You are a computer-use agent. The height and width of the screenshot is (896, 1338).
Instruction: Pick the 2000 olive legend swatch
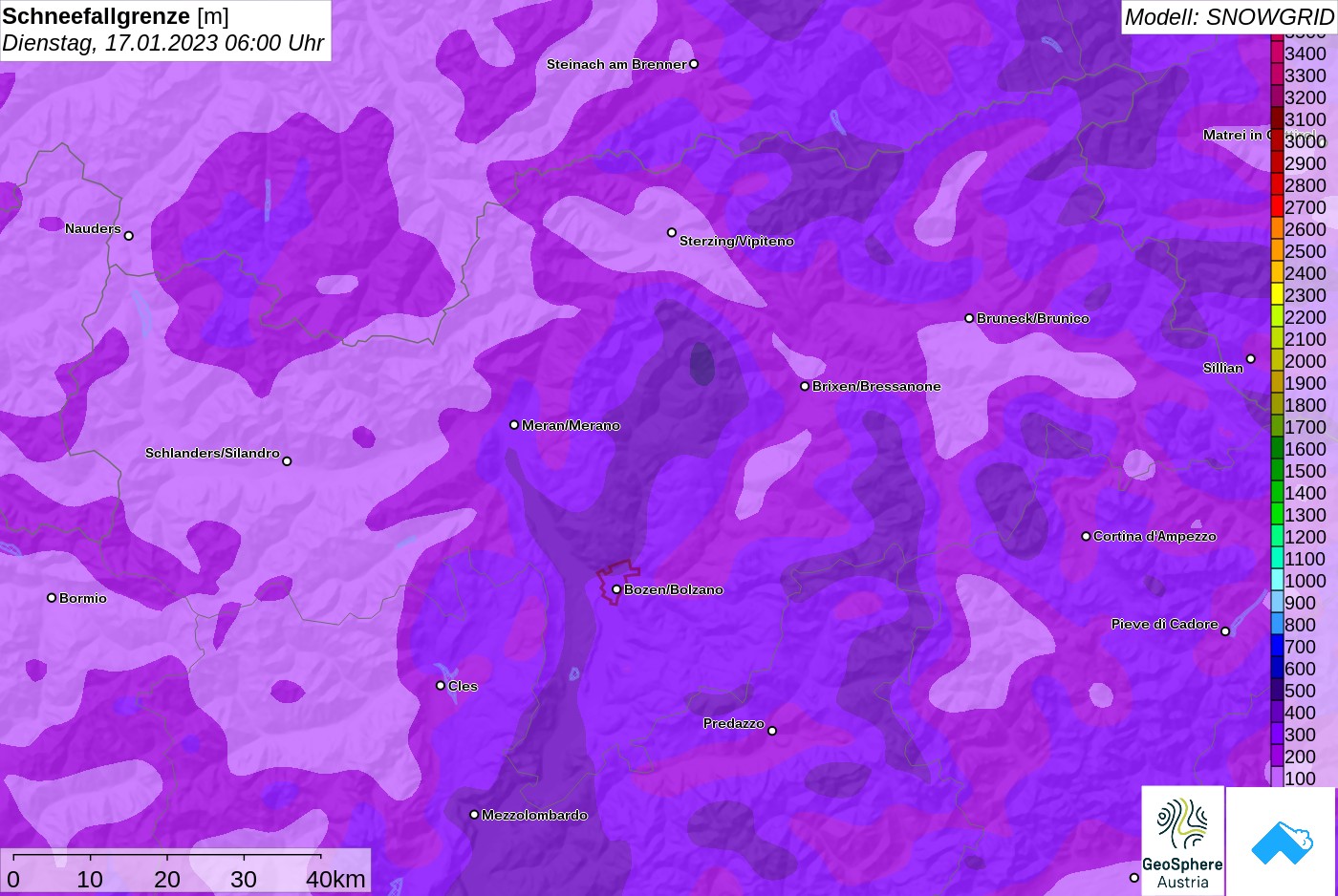(x=1277, y=361)
